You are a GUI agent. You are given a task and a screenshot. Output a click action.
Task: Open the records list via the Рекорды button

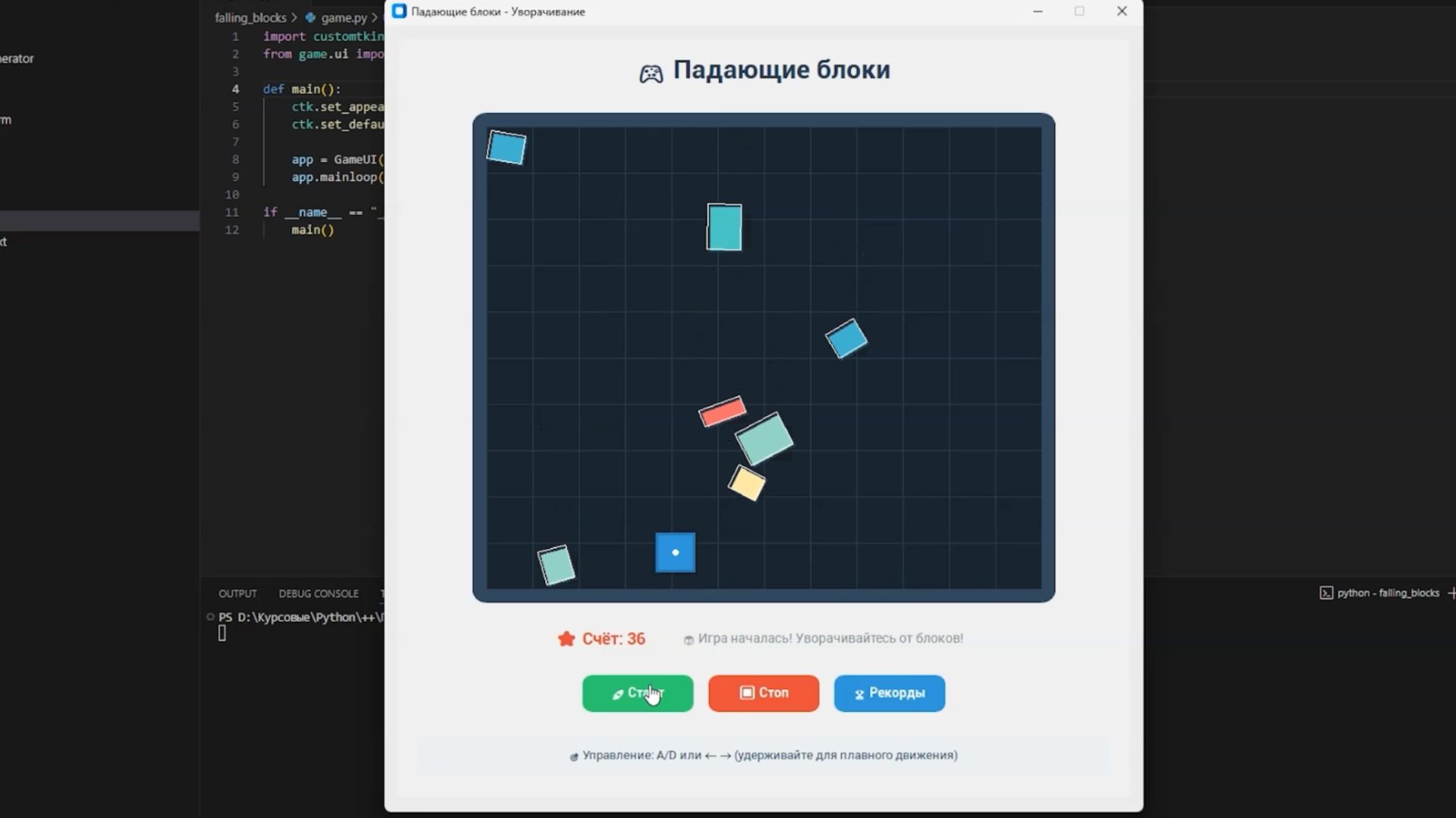tap(889, 693)
